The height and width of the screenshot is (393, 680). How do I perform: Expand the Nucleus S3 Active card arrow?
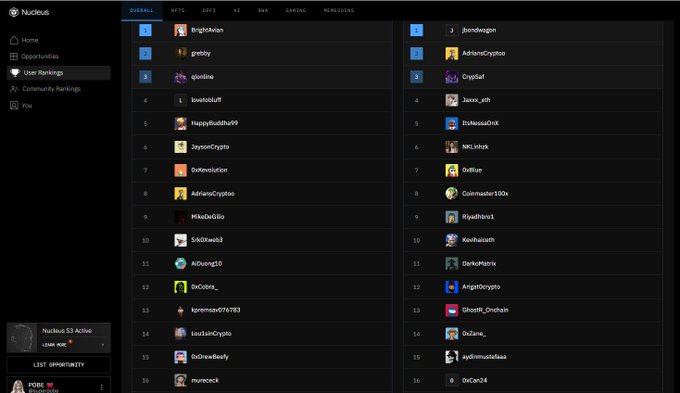click(103, 345)
